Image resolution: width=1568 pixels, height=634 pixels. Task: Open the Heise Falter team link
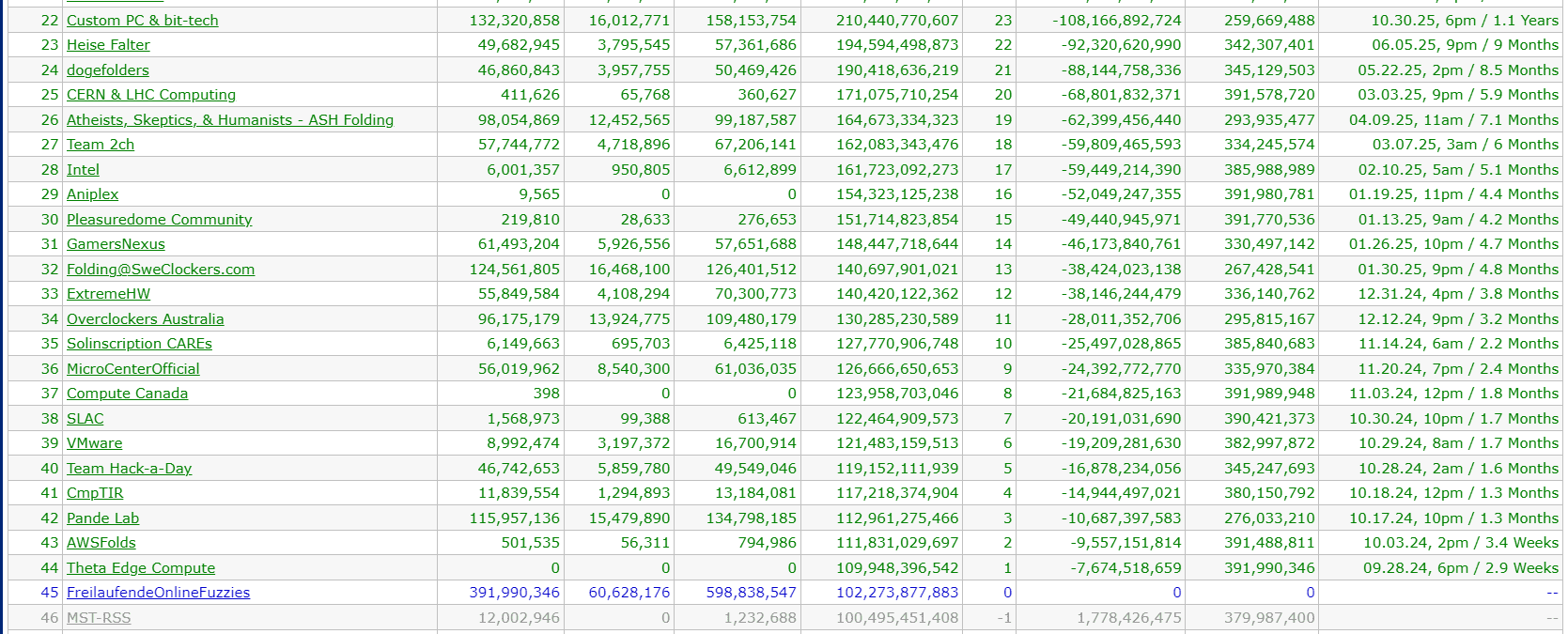coord(108,45)
